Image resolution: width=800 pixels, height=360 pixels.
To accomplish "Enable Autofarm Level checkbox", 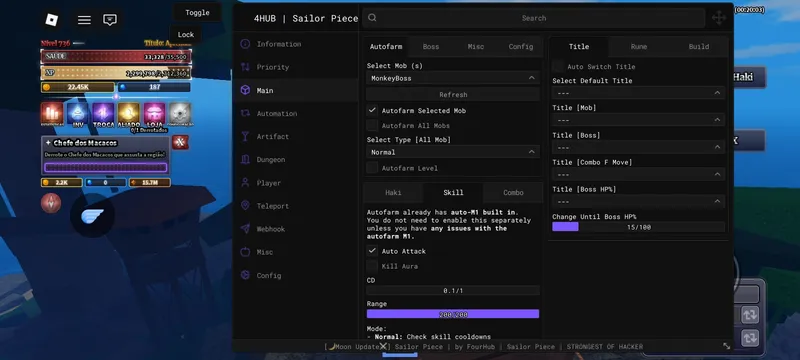I will (372, 168).
